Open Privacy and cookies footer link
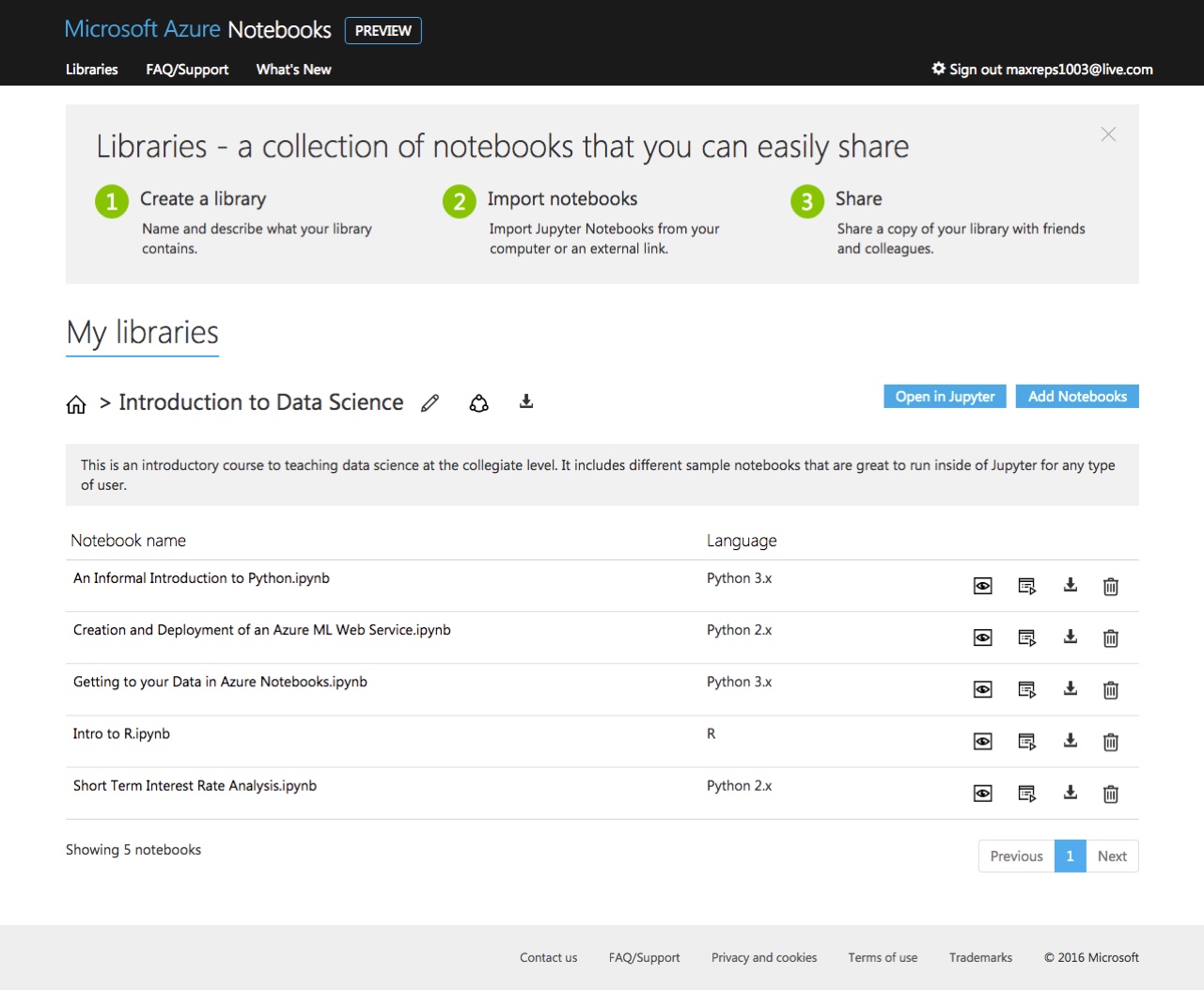1204x991 pixels. 764,958
